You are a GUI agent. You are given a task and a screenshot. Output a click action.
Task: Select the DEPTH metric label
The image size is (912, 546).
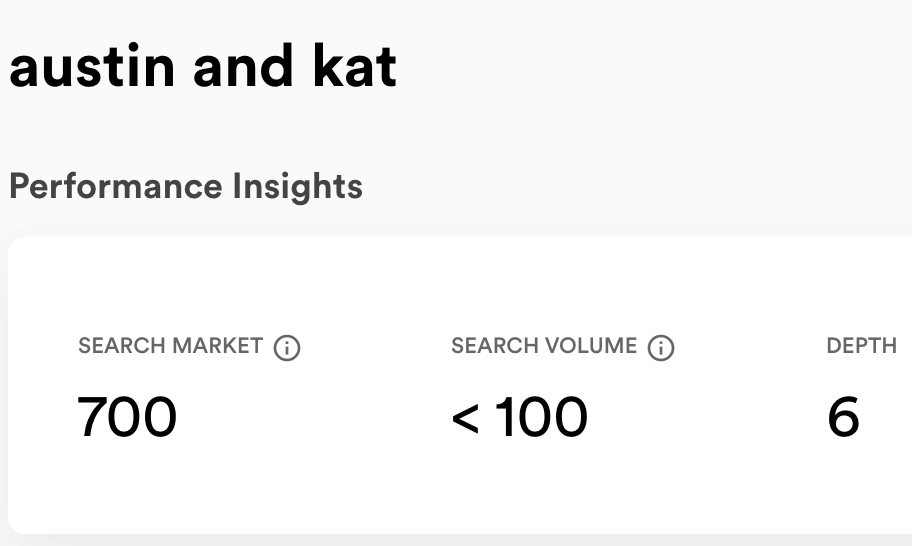[x=861, y=346]
